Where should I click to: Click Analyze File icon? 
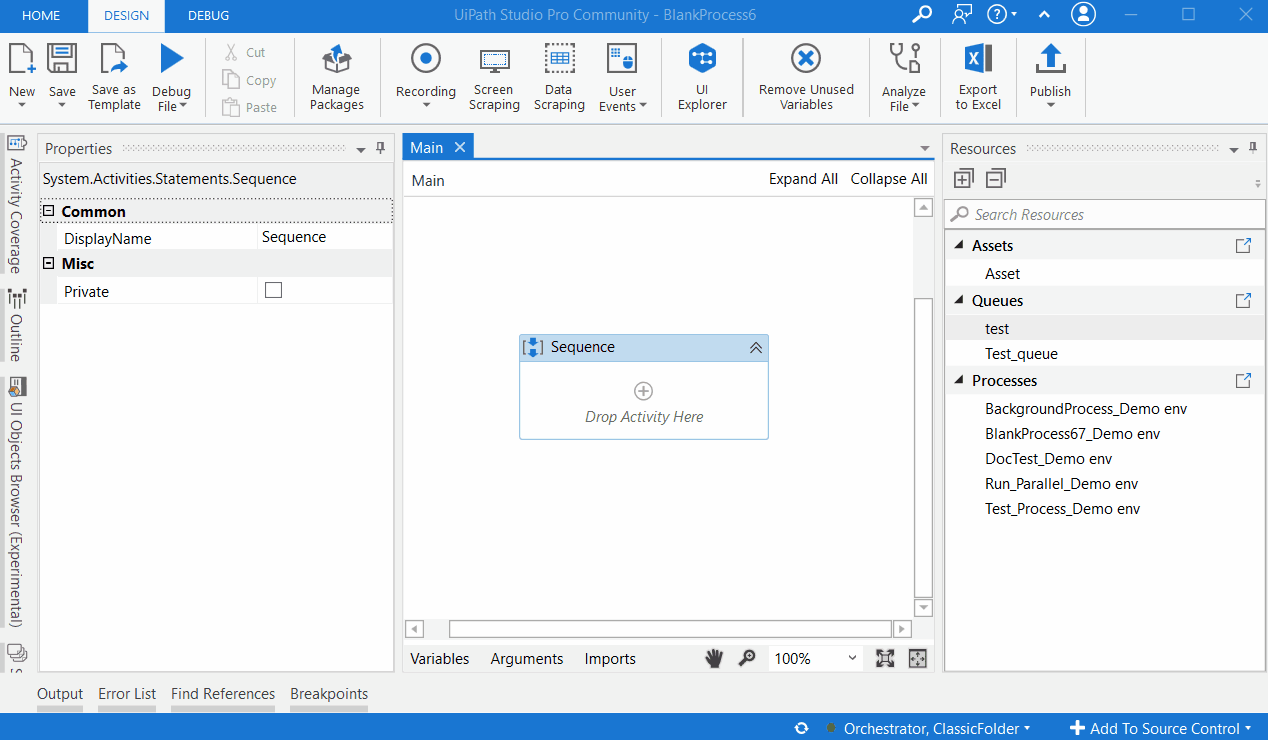point(904,58)
